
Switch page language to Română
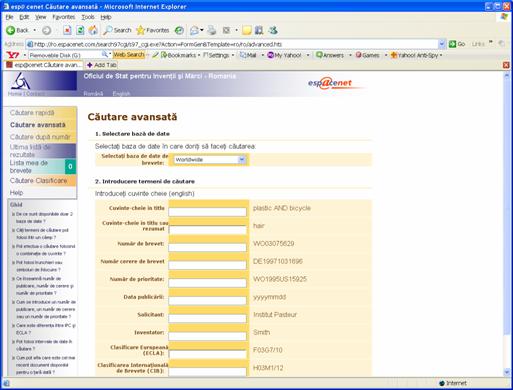pos(93,94)
